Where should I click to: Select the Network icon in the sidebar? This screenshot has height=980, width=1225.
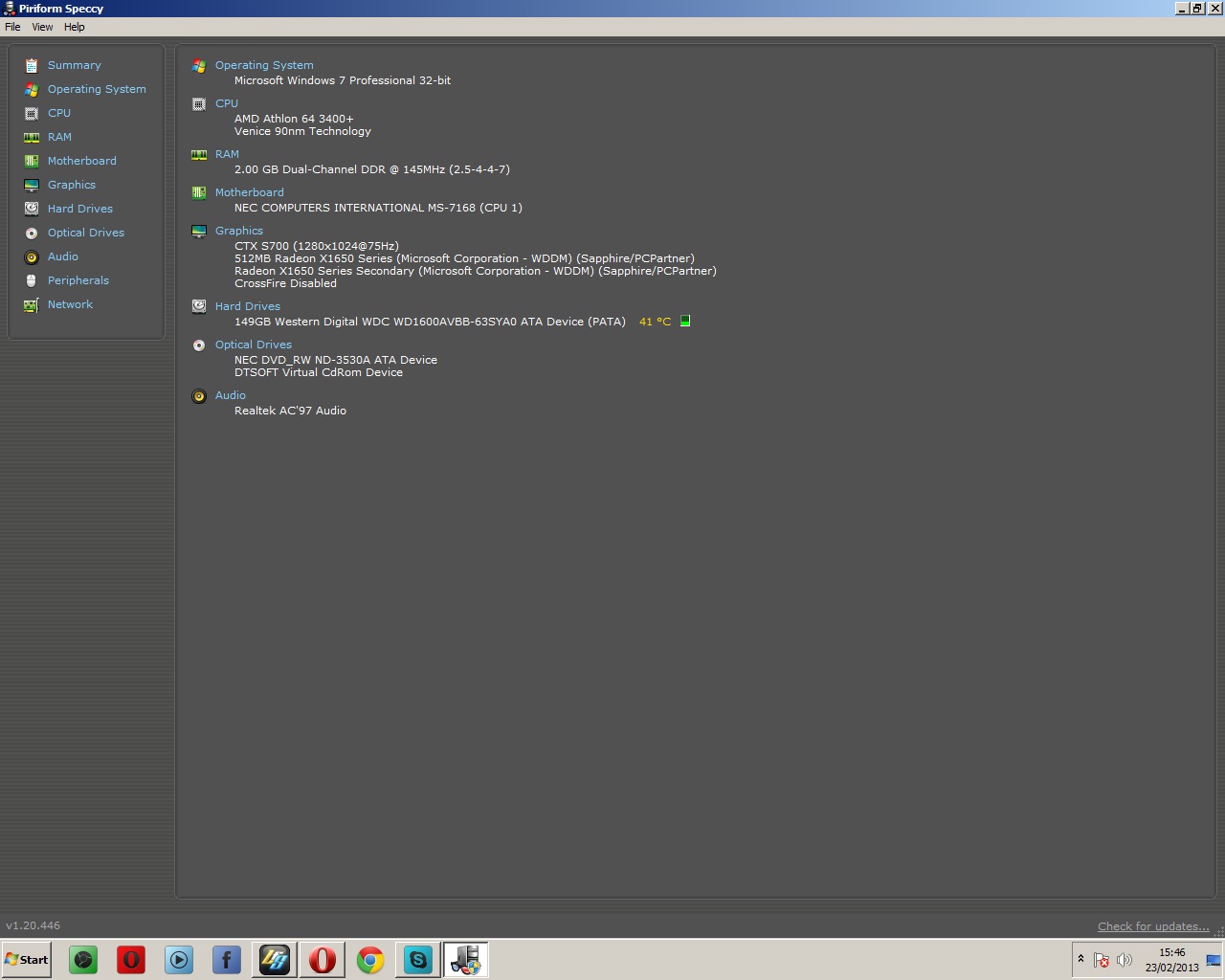(x=32, y=305)
